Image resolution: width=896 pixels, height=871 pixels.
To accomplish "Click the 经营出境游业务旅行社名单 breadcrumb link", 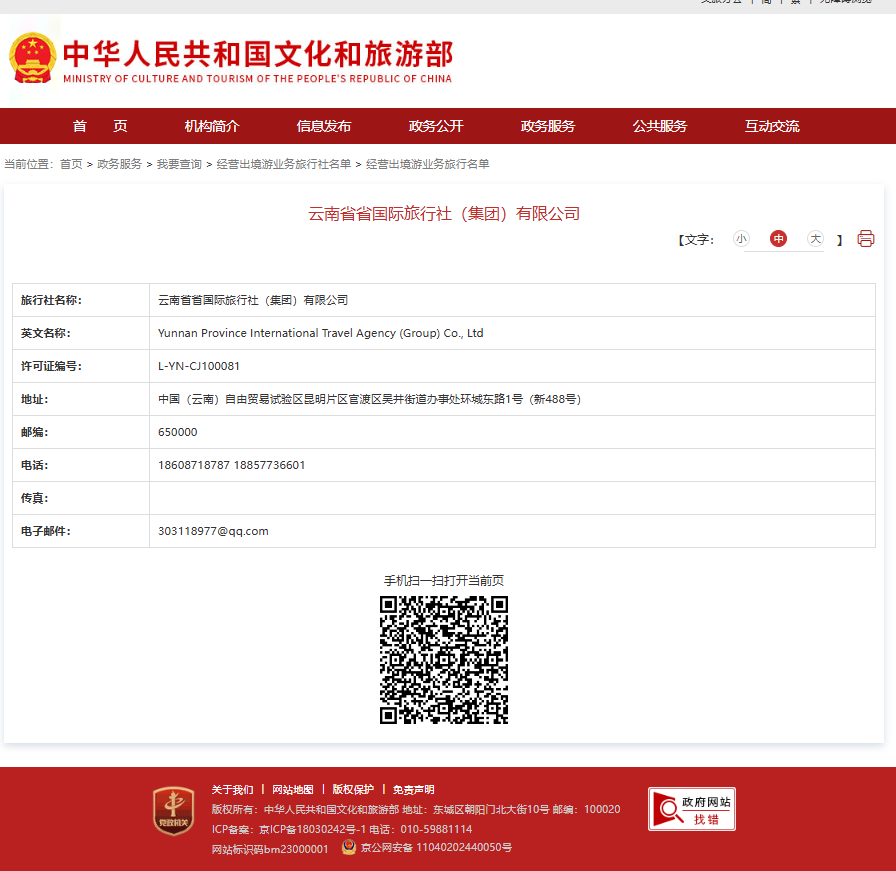I will pos(283,165).
